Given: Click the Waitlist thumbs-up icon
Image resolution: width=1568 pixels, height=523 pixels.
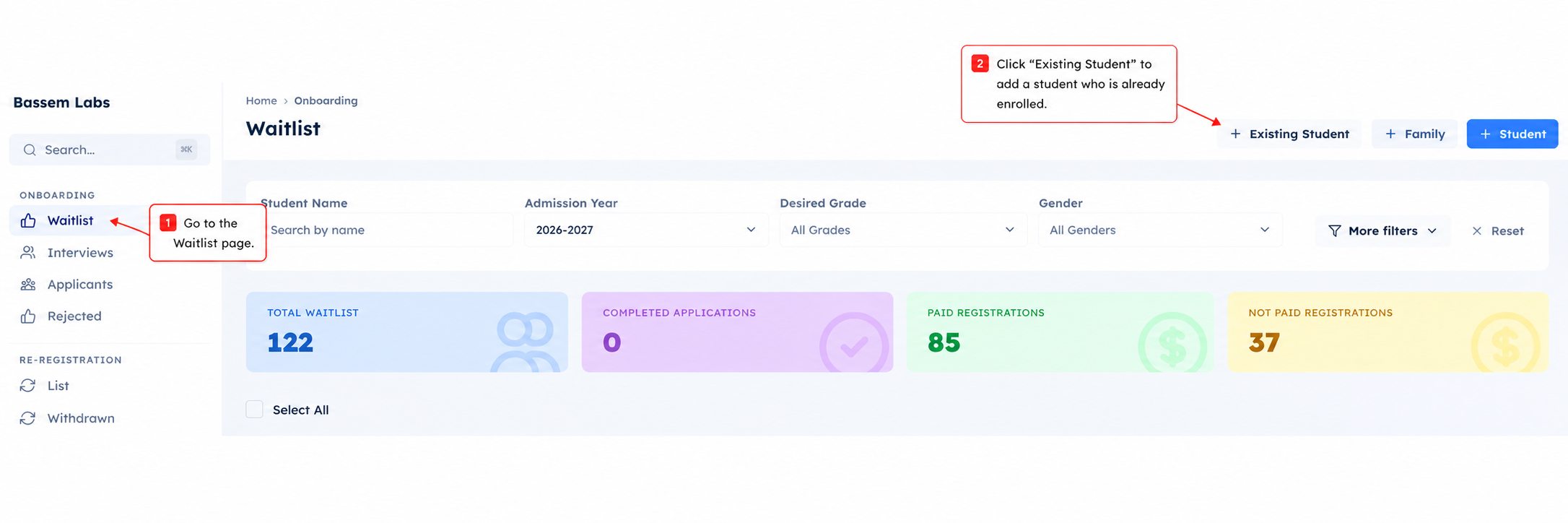Looking at the screenshot, I should click(28, 220).
